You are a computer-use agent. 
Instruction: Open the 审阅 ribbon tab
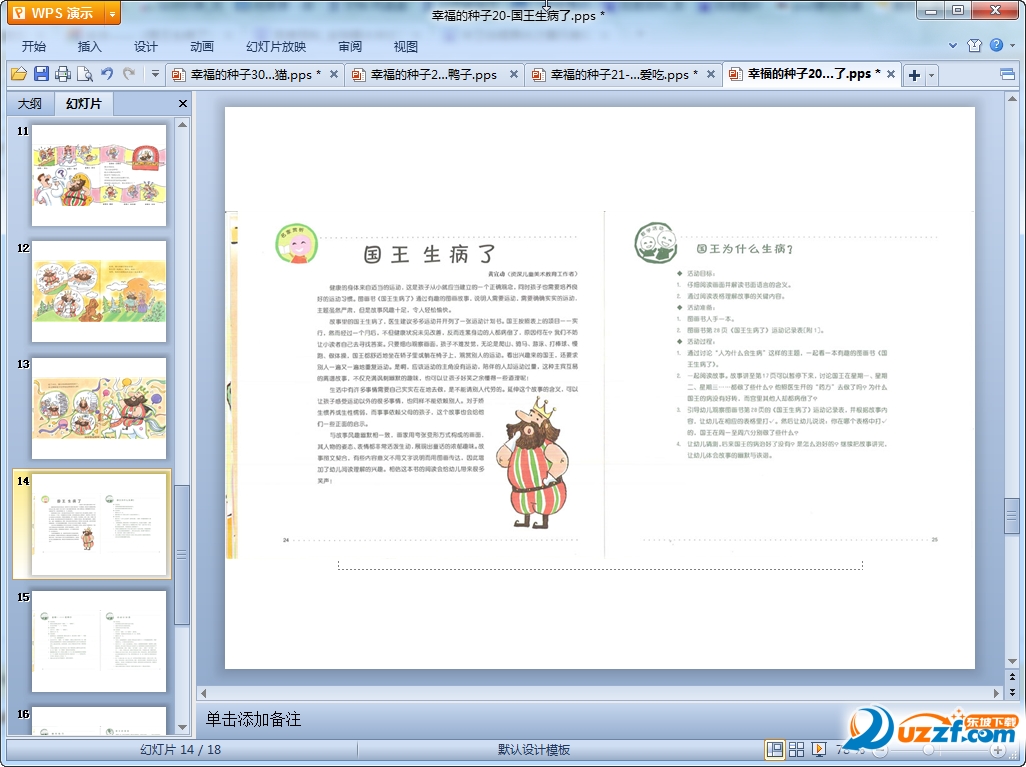pyautogui.click(x=350, y=46)
